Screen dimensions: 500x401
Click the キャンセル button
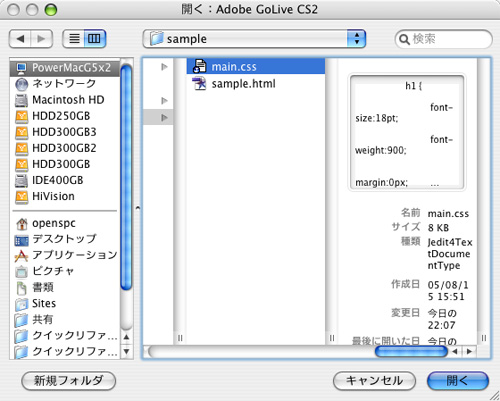pyautogui.click(x=374, y=380)
